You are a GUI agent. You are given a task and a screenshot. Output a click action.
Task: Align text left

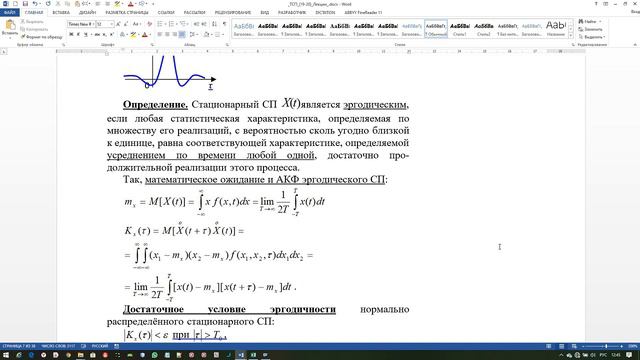pos(160,35)
